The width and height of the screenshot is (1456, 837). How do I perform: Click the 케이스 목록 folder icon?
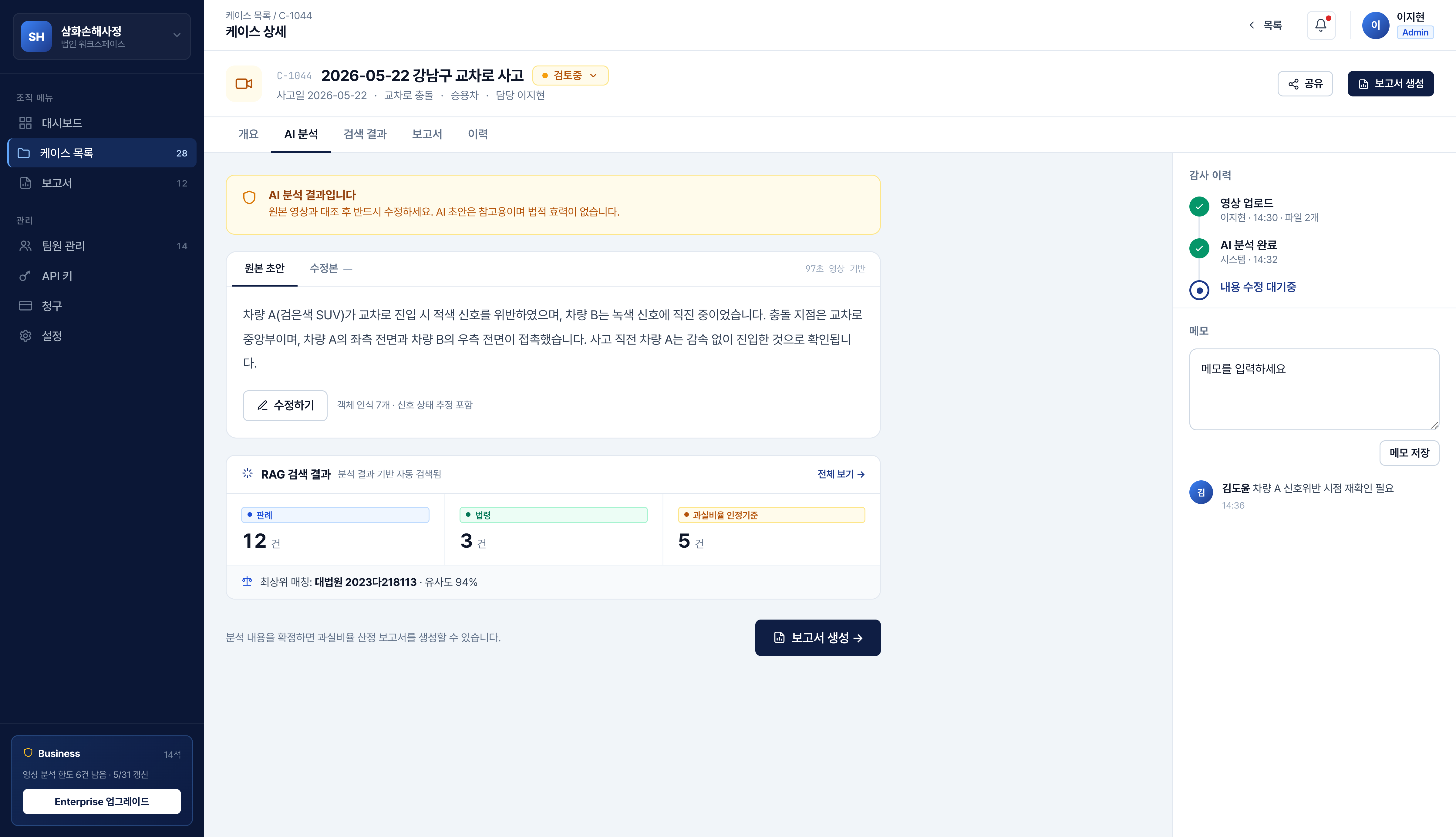[x=24, y=153]
